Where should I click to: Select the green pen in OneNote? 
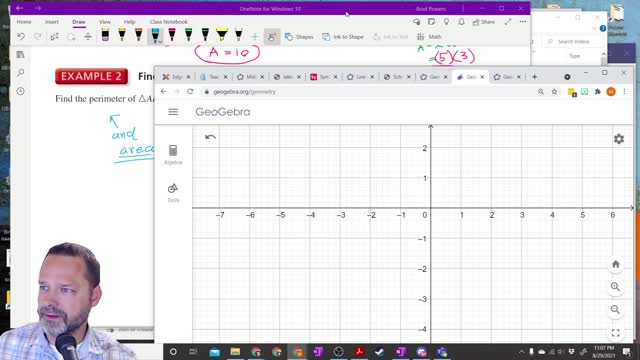tap(189, 36)
